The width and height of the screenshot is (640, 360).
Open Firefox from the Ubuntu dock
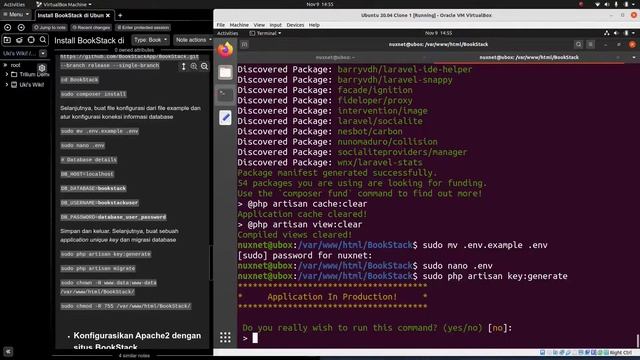225,50
